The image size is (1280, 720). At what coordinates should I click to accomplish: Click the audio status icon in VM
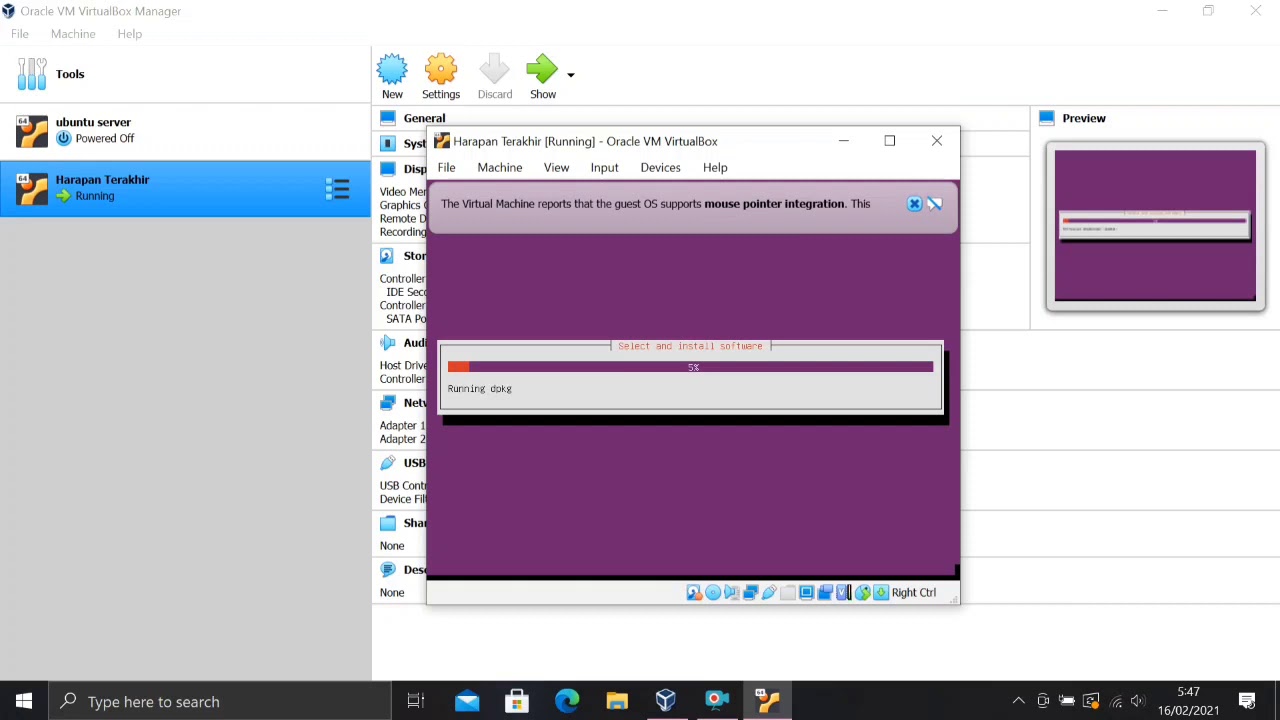pyautogui.click(x=732, y=593)
